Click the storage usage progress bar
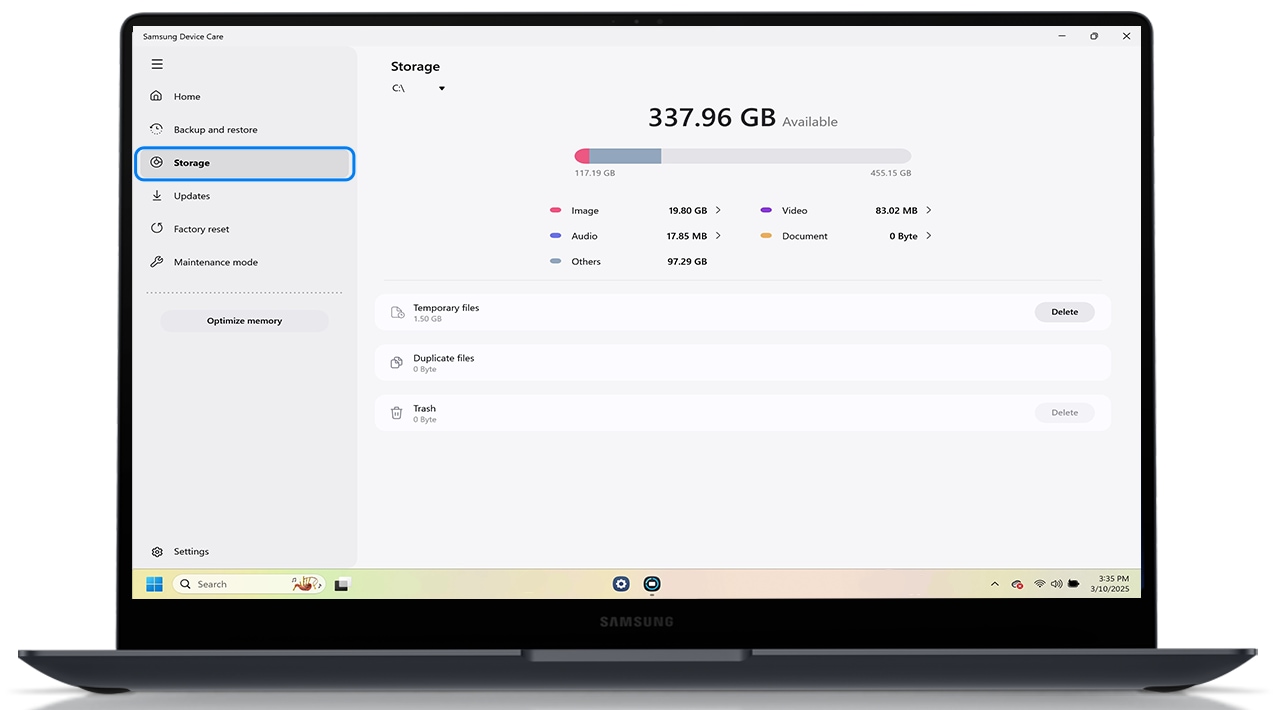Viewport: 1280px width, 710px height. (743, 156)
